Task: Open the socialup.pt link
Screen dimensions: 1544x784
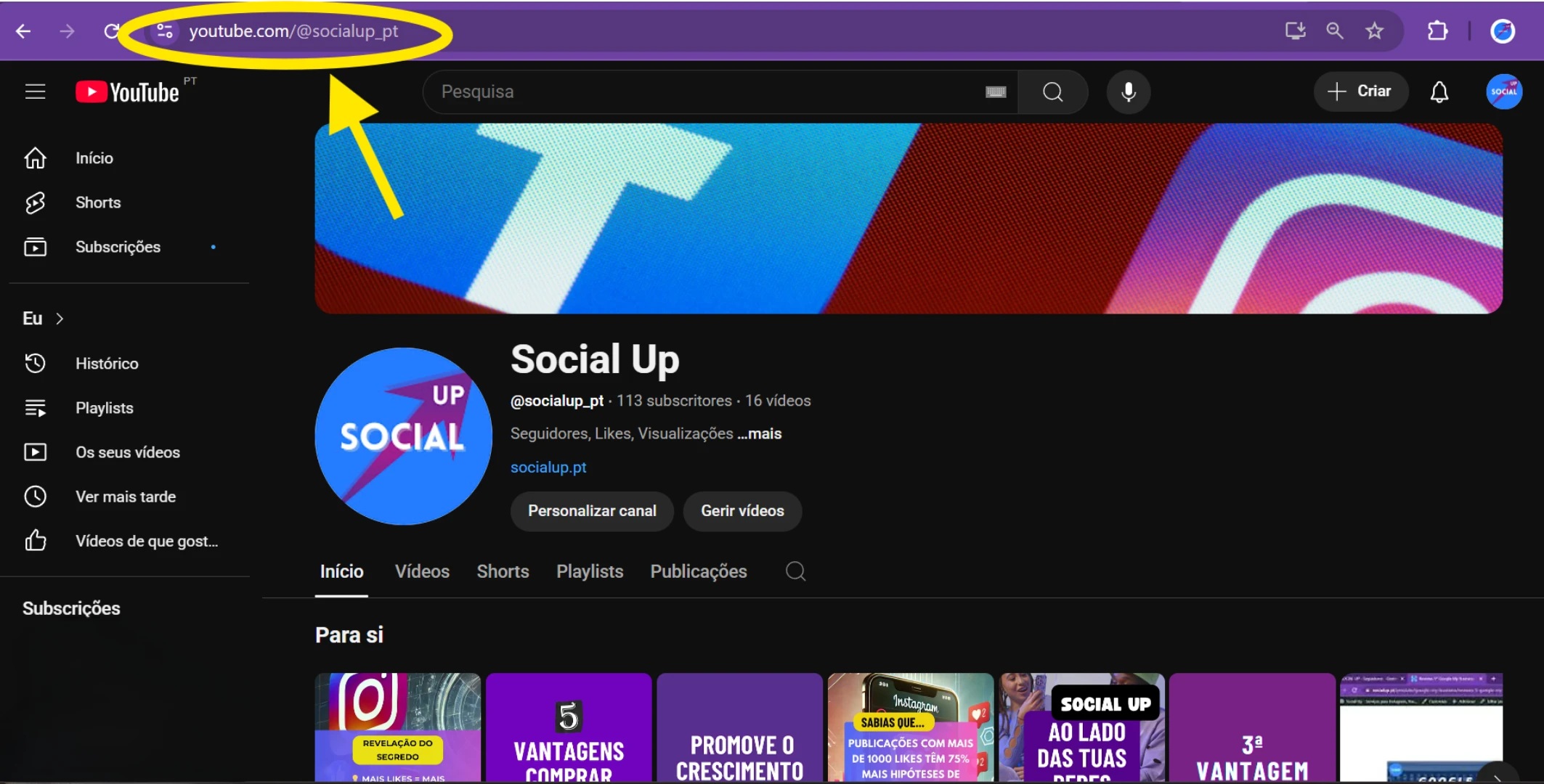Action: 548,467
